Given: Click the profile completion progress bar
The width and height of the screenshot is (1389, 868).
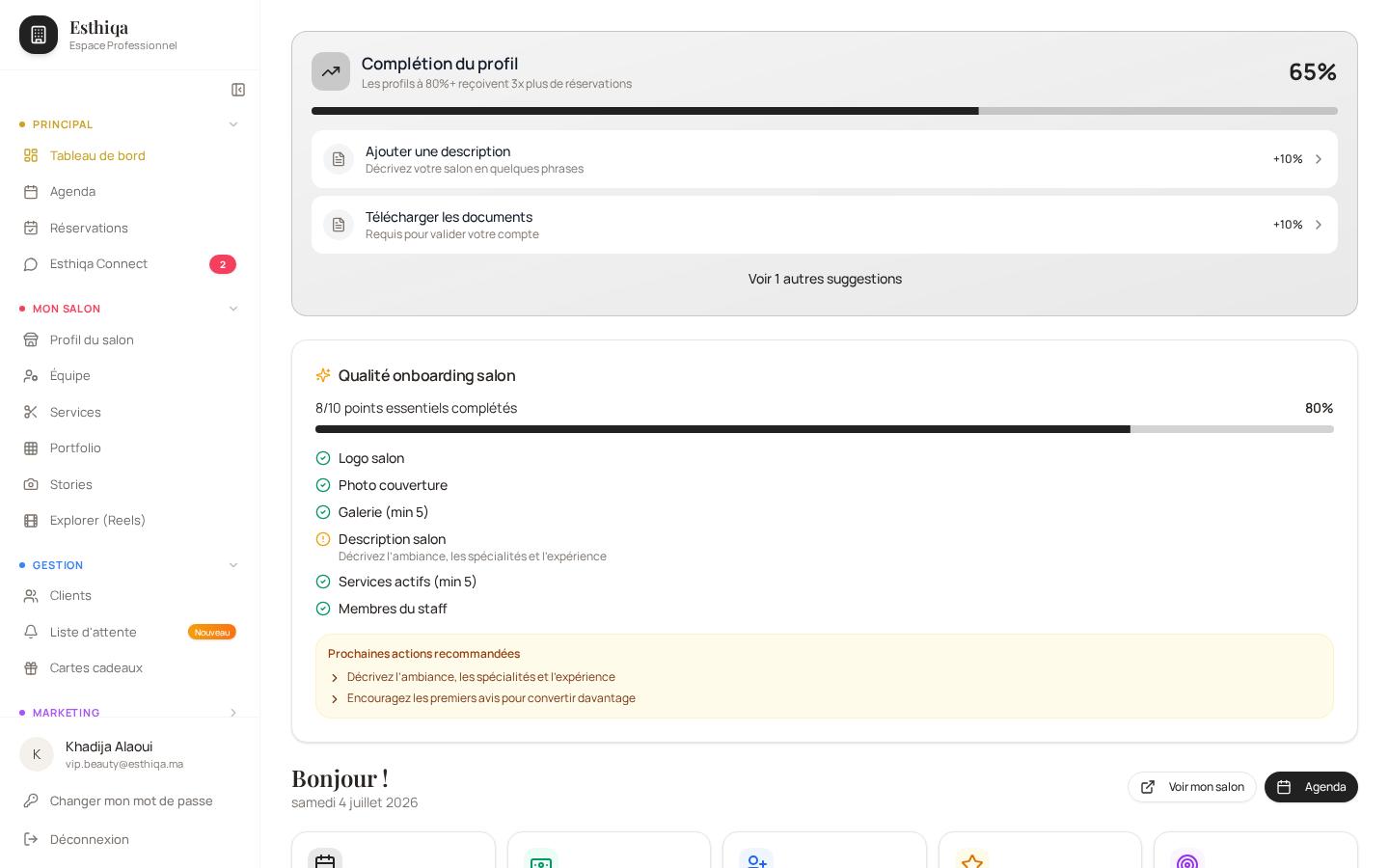Looking at the screenshot, I should [x=825, y=111].
